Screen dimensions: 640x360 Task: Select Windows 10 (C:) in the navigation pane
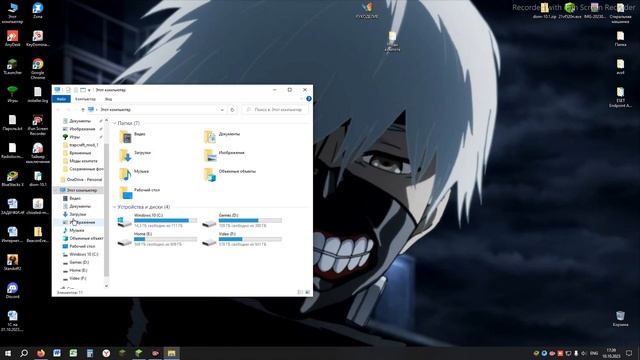(80, 254)
